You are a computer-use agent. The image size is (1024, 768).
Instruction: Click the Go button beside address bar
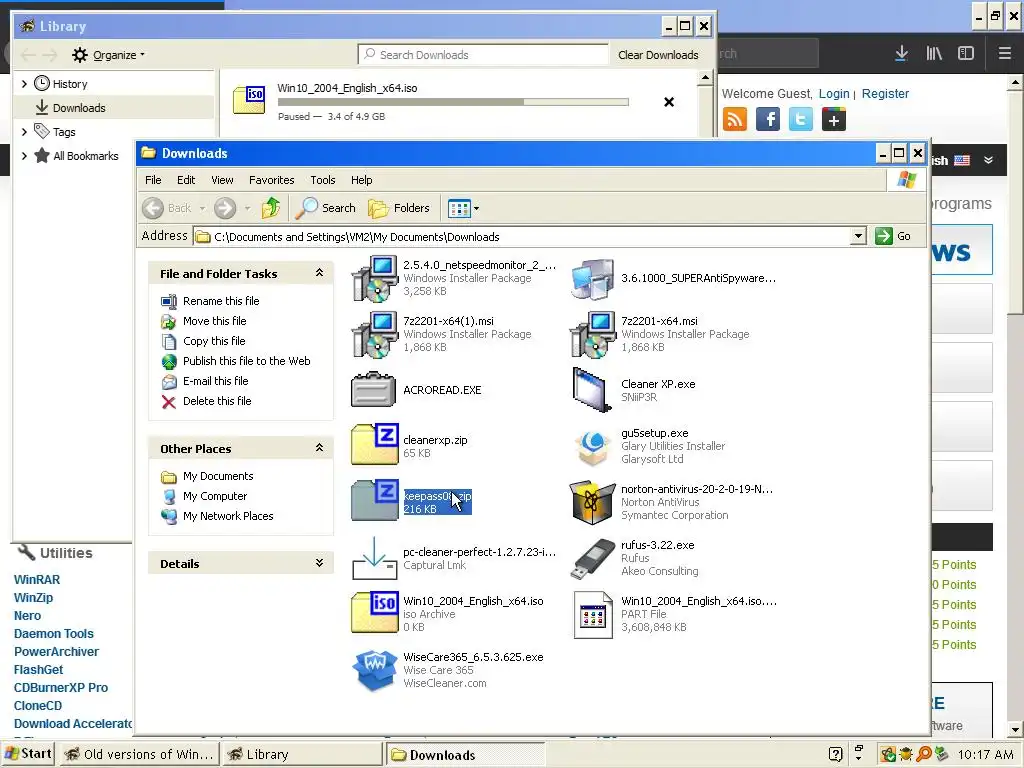(893, 236)
